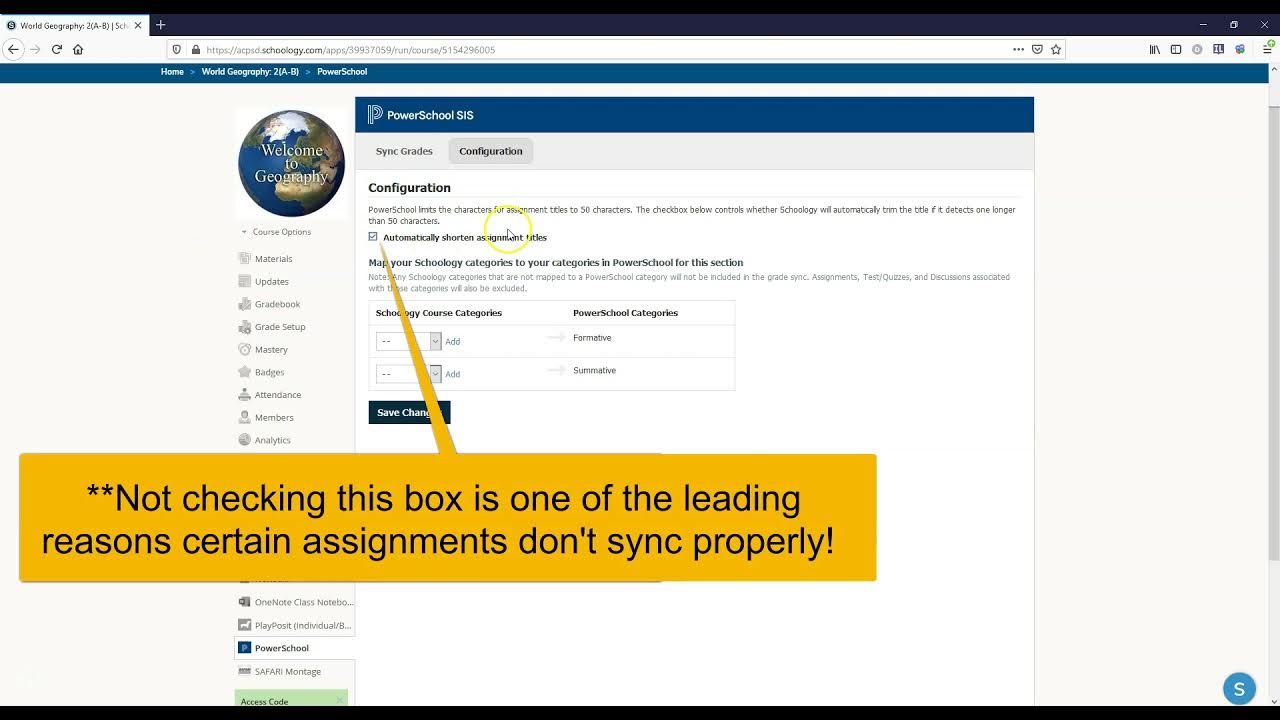Click Schoology Course Categories header

pos(439,313)
